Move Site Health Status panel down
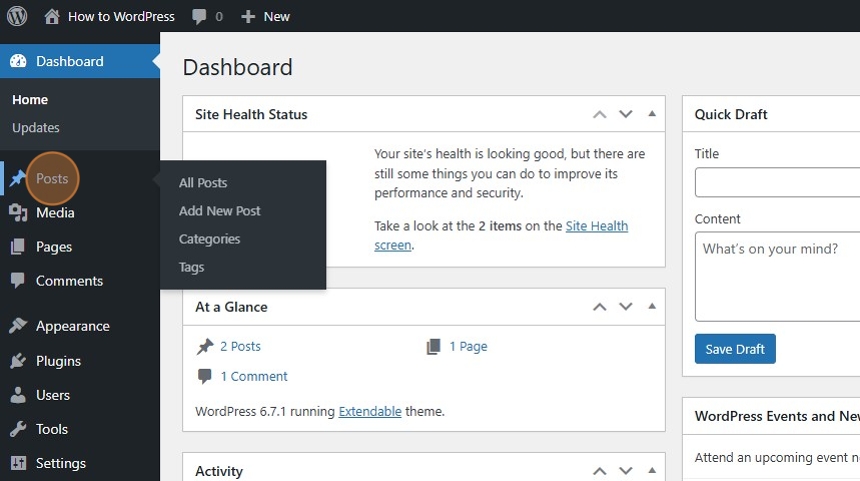The image size is (860, 481). point(626,114)
